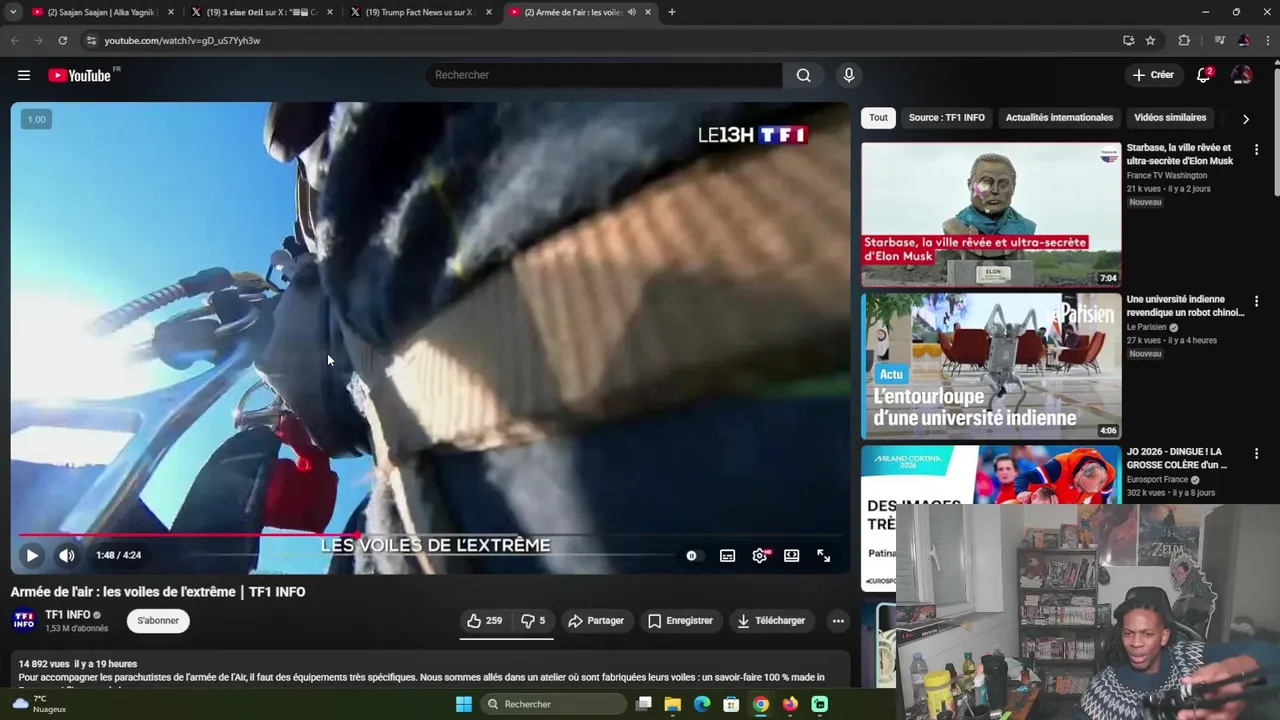Viewport: 1280px width, 720px height.
Task: Open options for université indienne video
Action: coord(1256,301)
